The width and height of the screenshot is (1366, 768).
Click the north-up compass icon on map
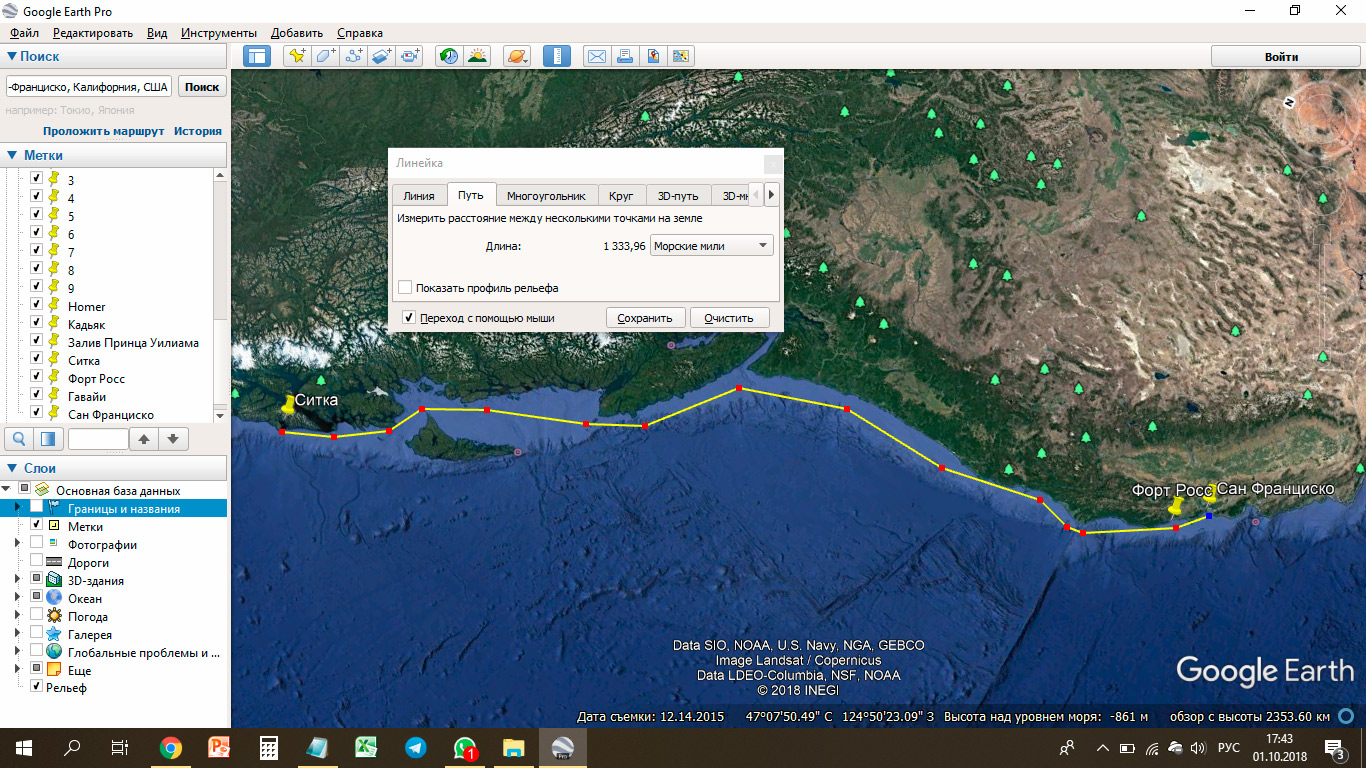point(1290,101)
